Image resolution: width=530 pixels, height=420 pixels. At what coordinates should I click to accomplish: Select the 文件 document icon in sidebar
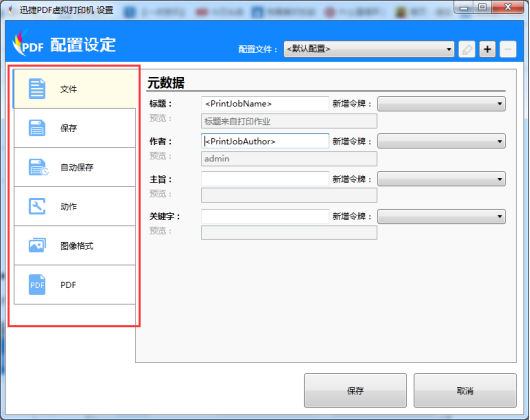37,89
